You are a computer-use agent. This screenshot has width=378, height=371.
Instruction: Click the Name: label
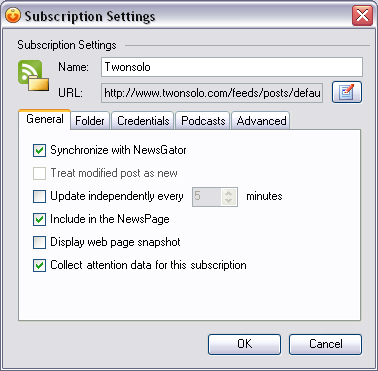(x=73, y=67)
